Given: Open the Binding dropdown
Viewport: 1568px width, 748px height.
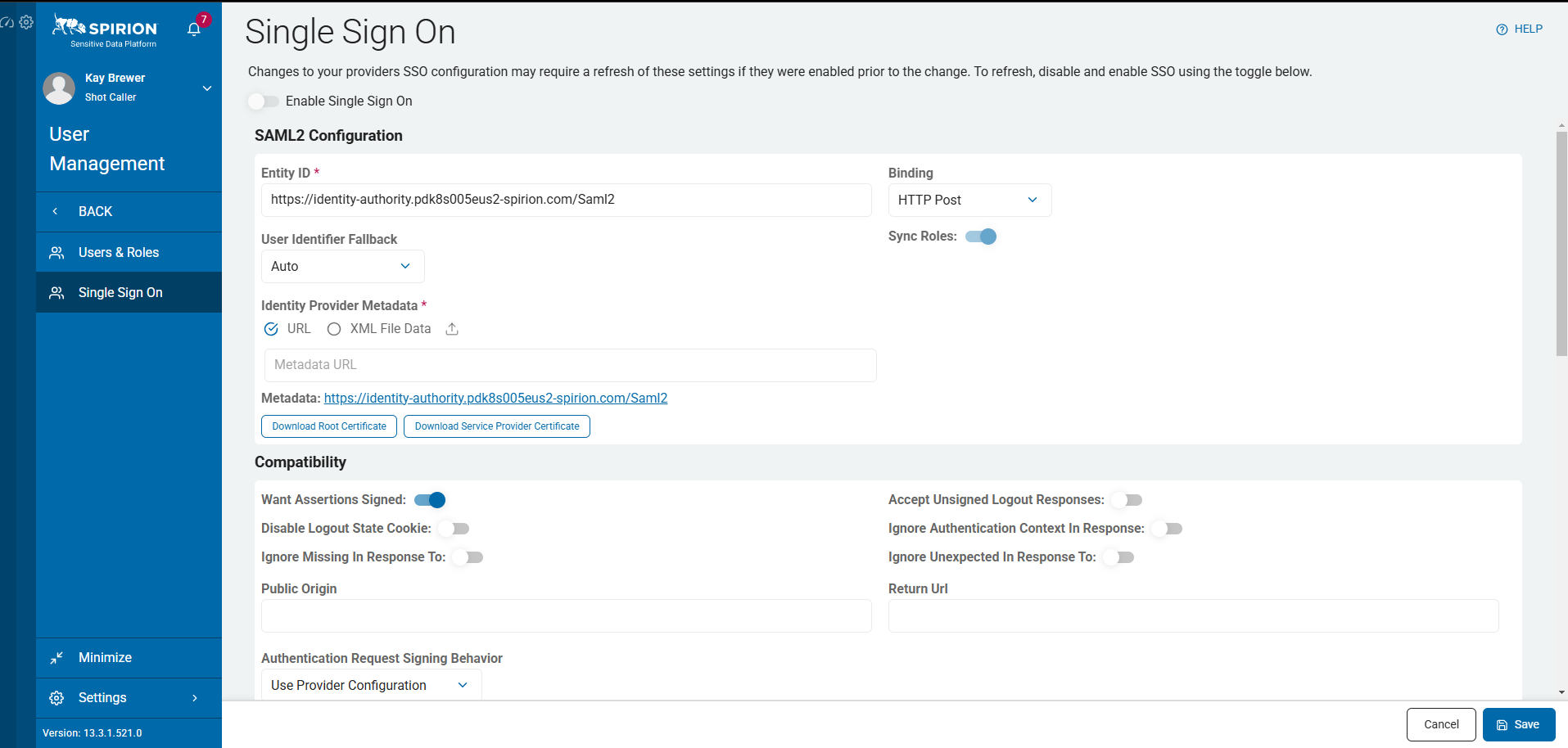Looking at the screenshot, I should (x=969, y=201).
